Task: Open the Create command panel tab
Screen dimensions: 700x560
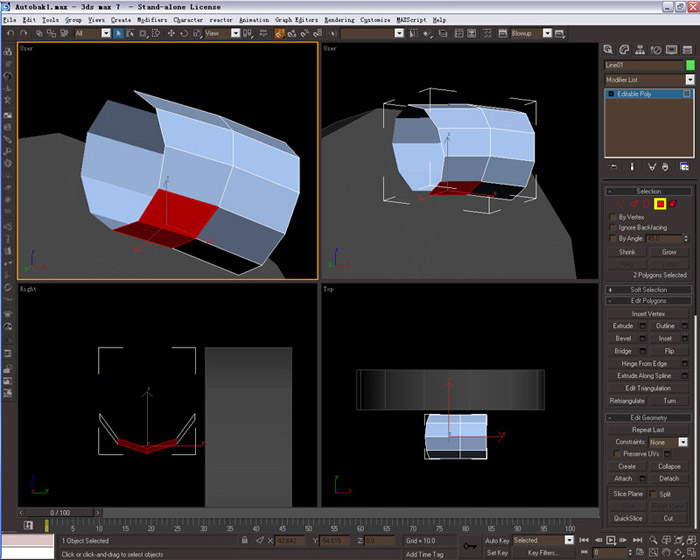Action: [x=608, y=50]
